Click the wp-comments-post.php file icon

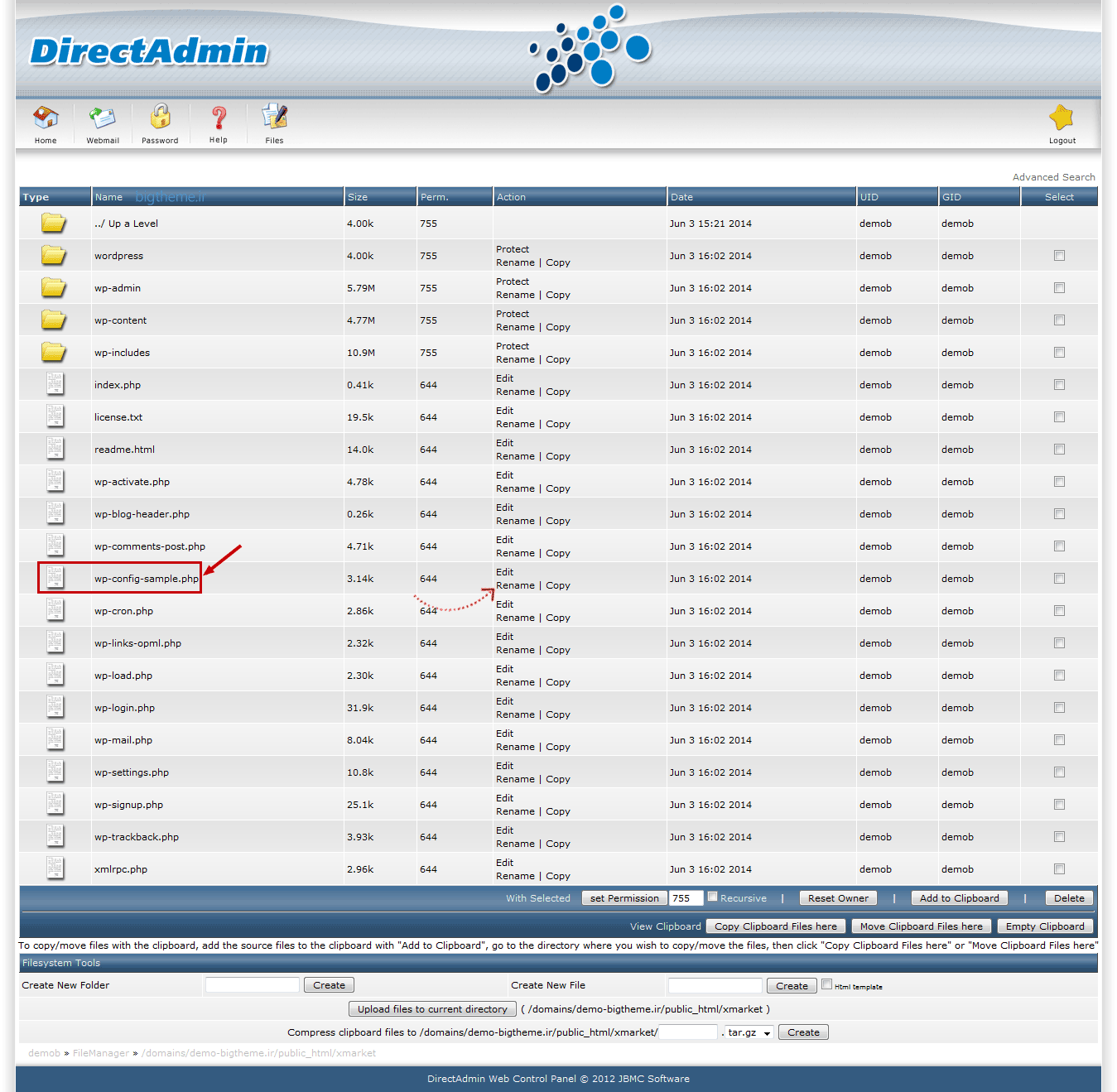[55, 546]
